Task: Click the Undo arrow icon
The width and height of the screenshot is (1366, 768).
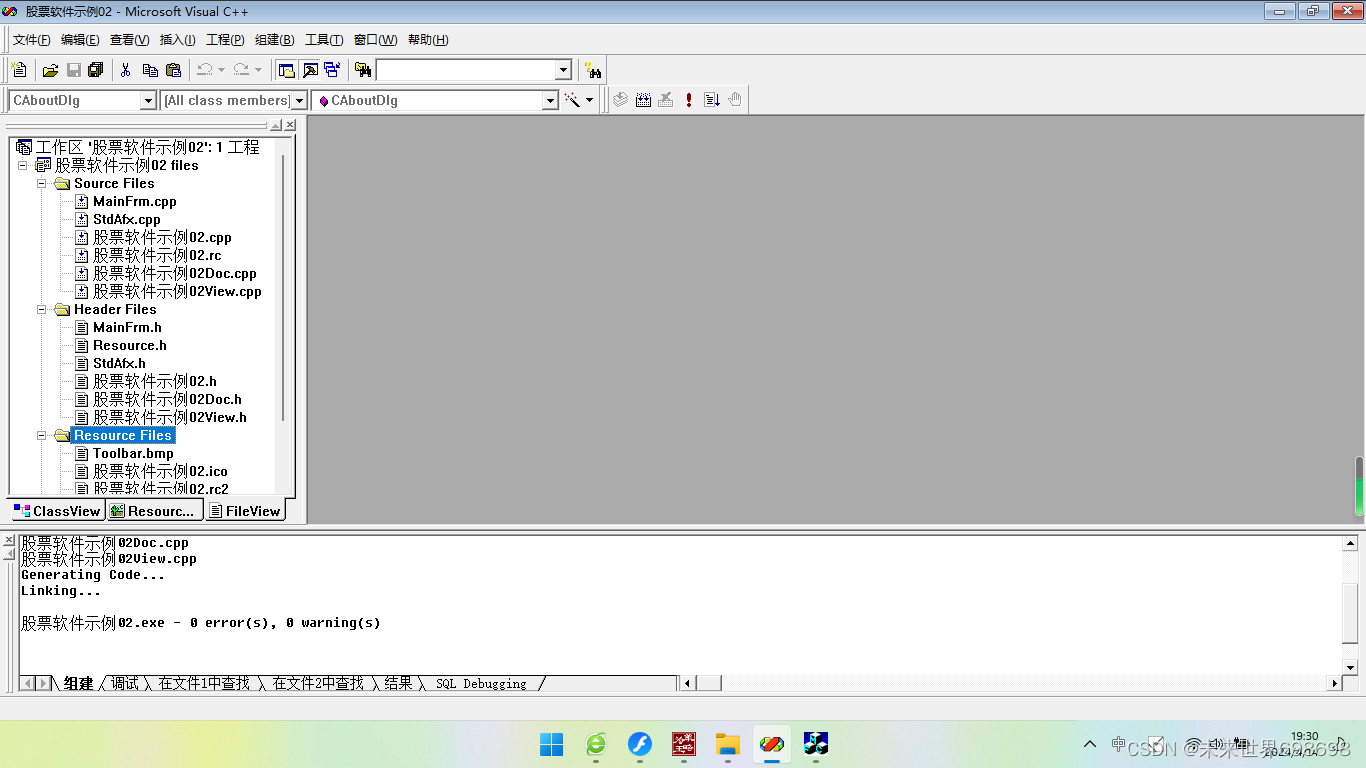Action: click(x=204, y=70)
